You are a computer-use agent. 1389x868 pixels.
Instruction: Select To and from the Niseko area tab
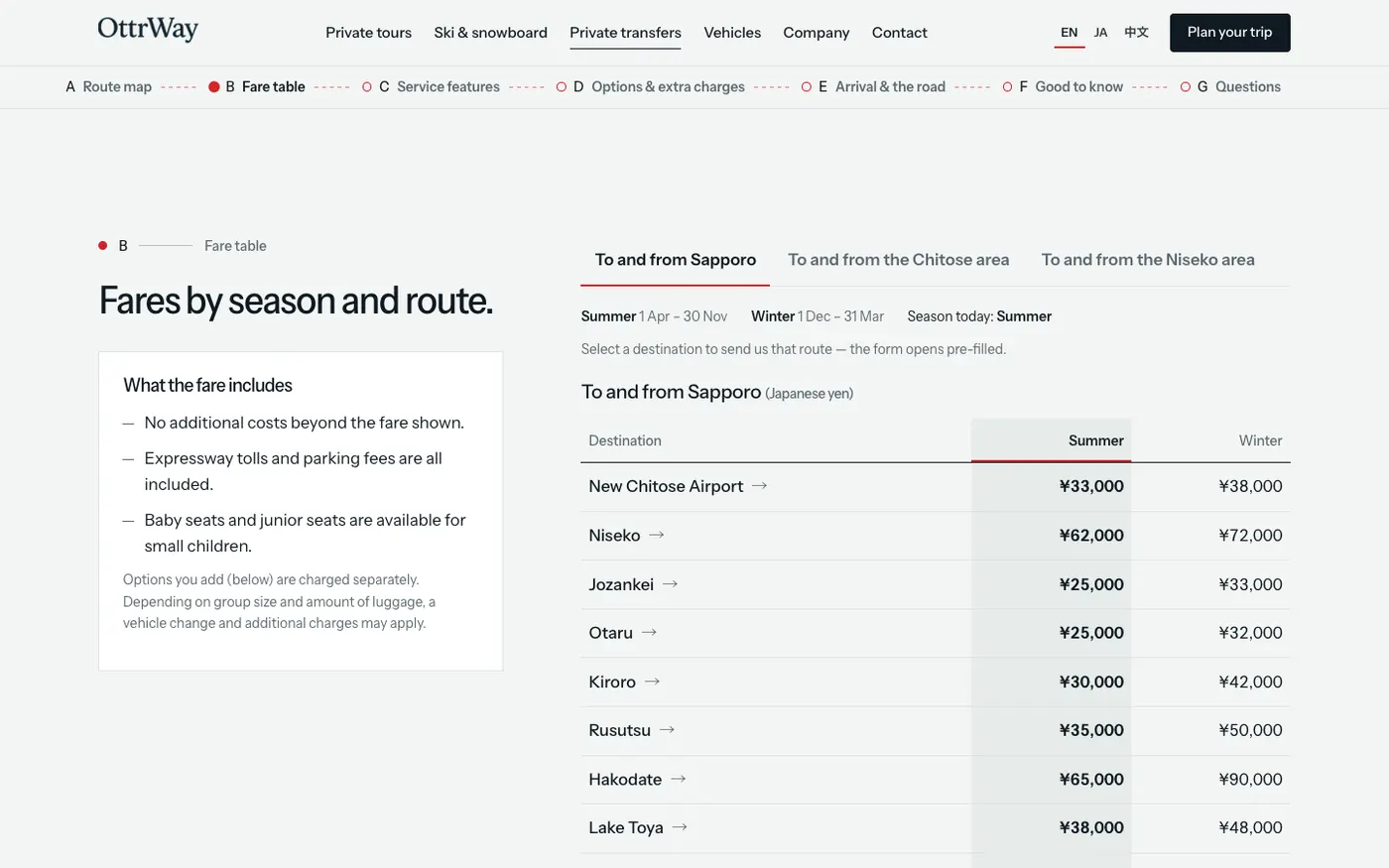1148,260
